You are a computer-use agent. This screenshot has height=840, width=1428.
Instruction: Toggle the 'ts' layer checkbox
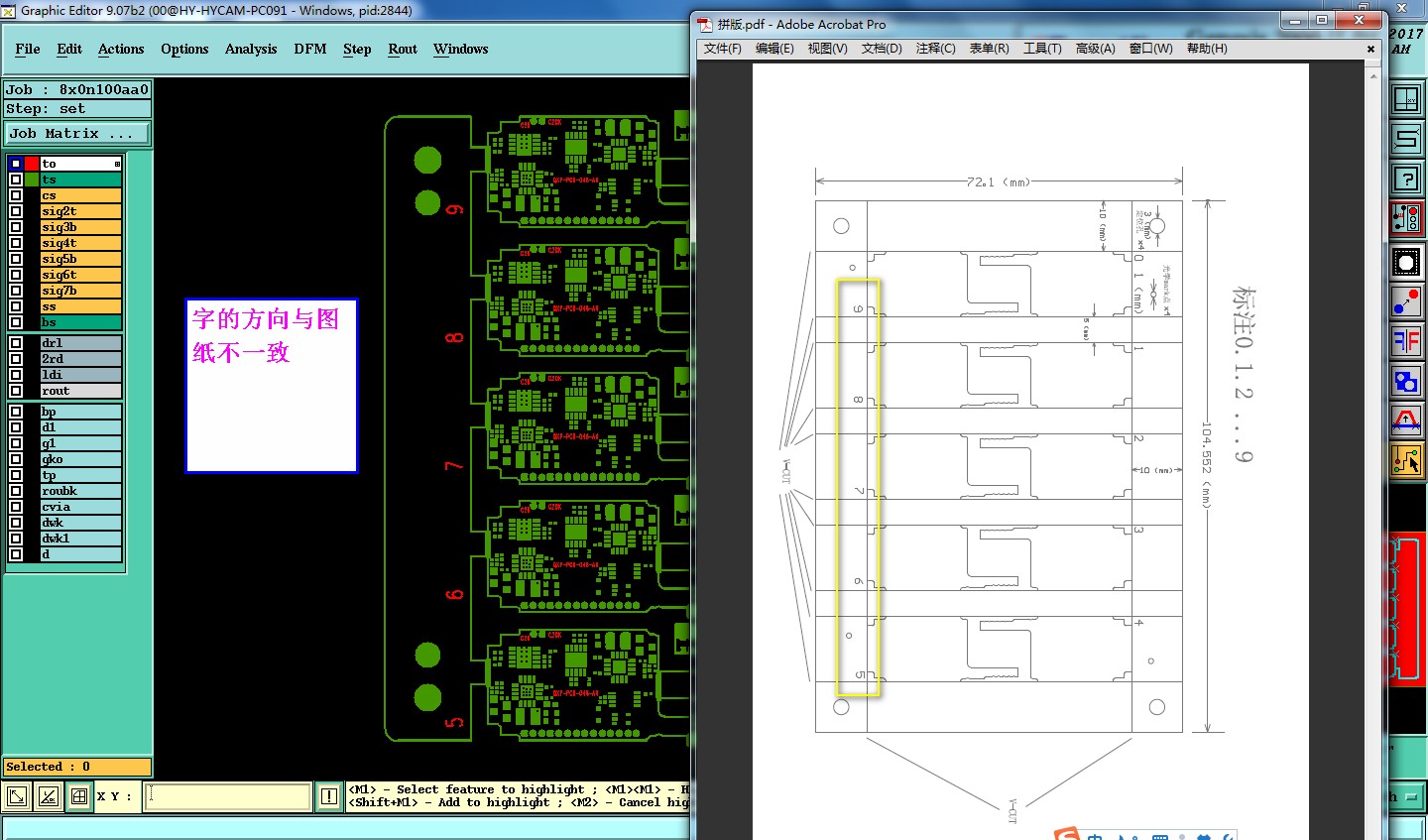coord(16,180)
